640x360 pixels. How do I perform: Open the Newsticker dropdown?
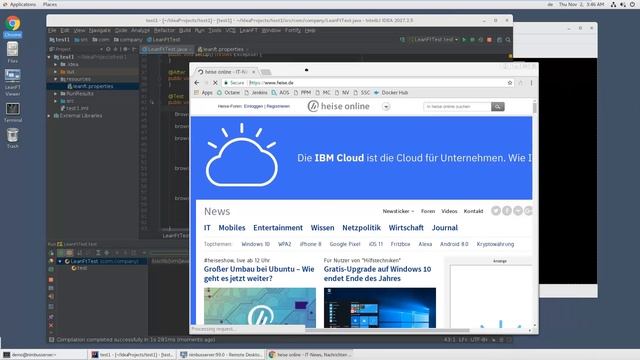[398, 211]
